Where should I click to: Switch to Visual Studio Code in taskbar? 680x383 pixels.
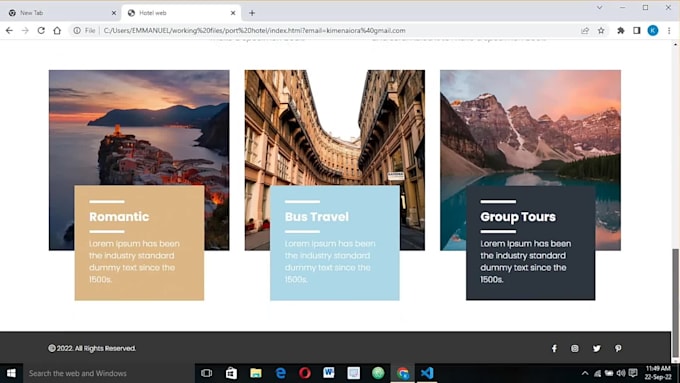click(x=427, y=373)
